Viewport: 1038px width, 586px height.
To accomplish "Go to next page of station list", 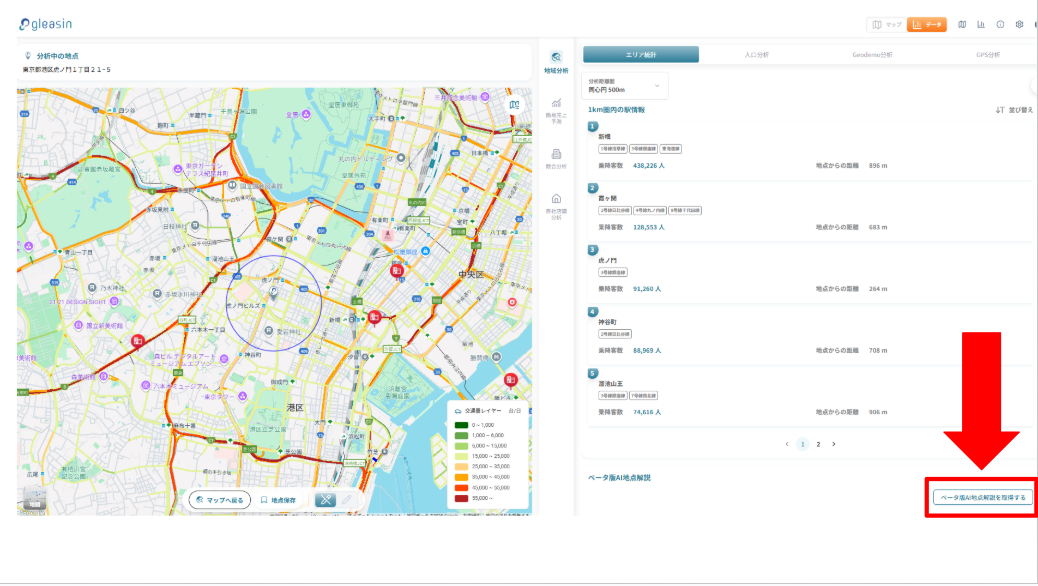I will click(x=834, y=443).
